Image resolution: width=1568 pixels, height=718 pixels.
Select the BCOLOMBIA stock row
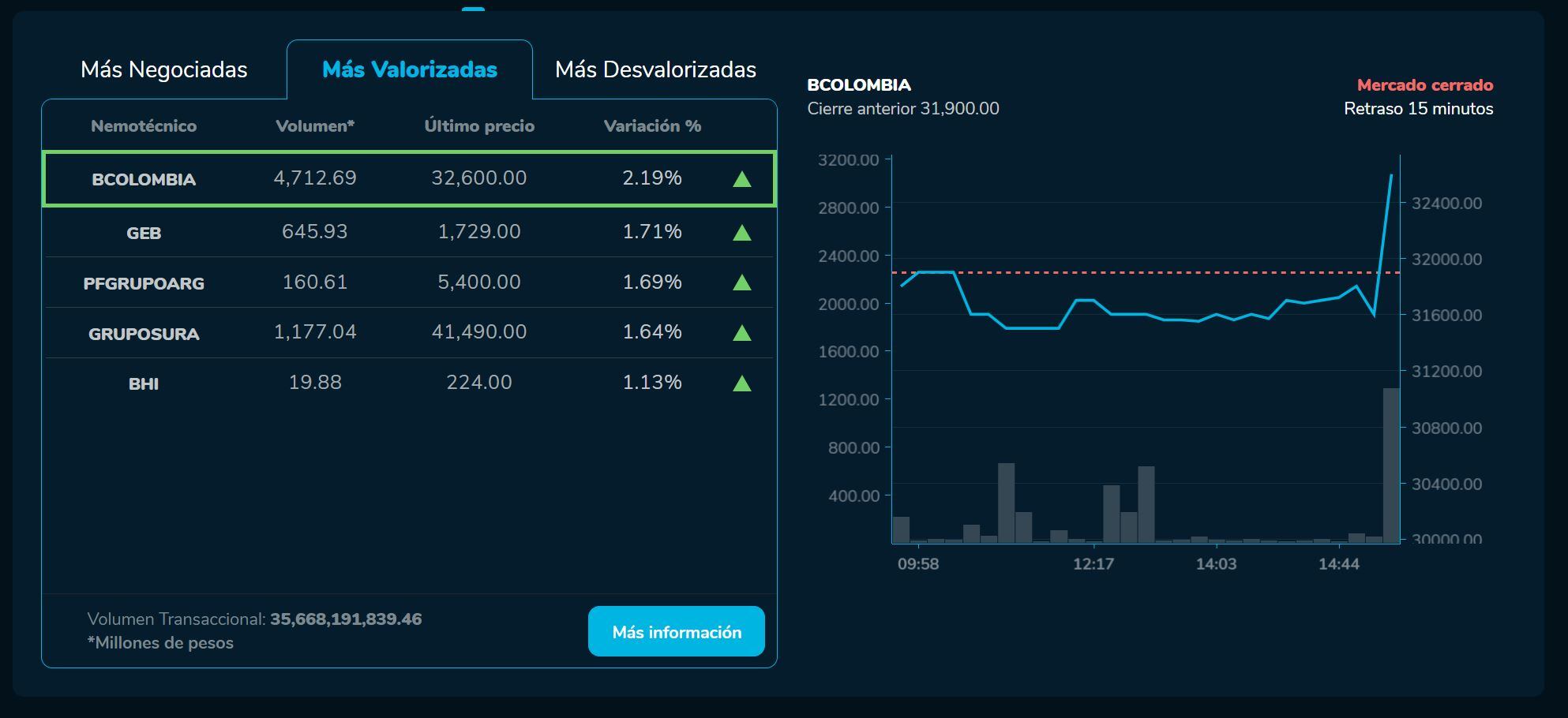[x=409, y=179]
